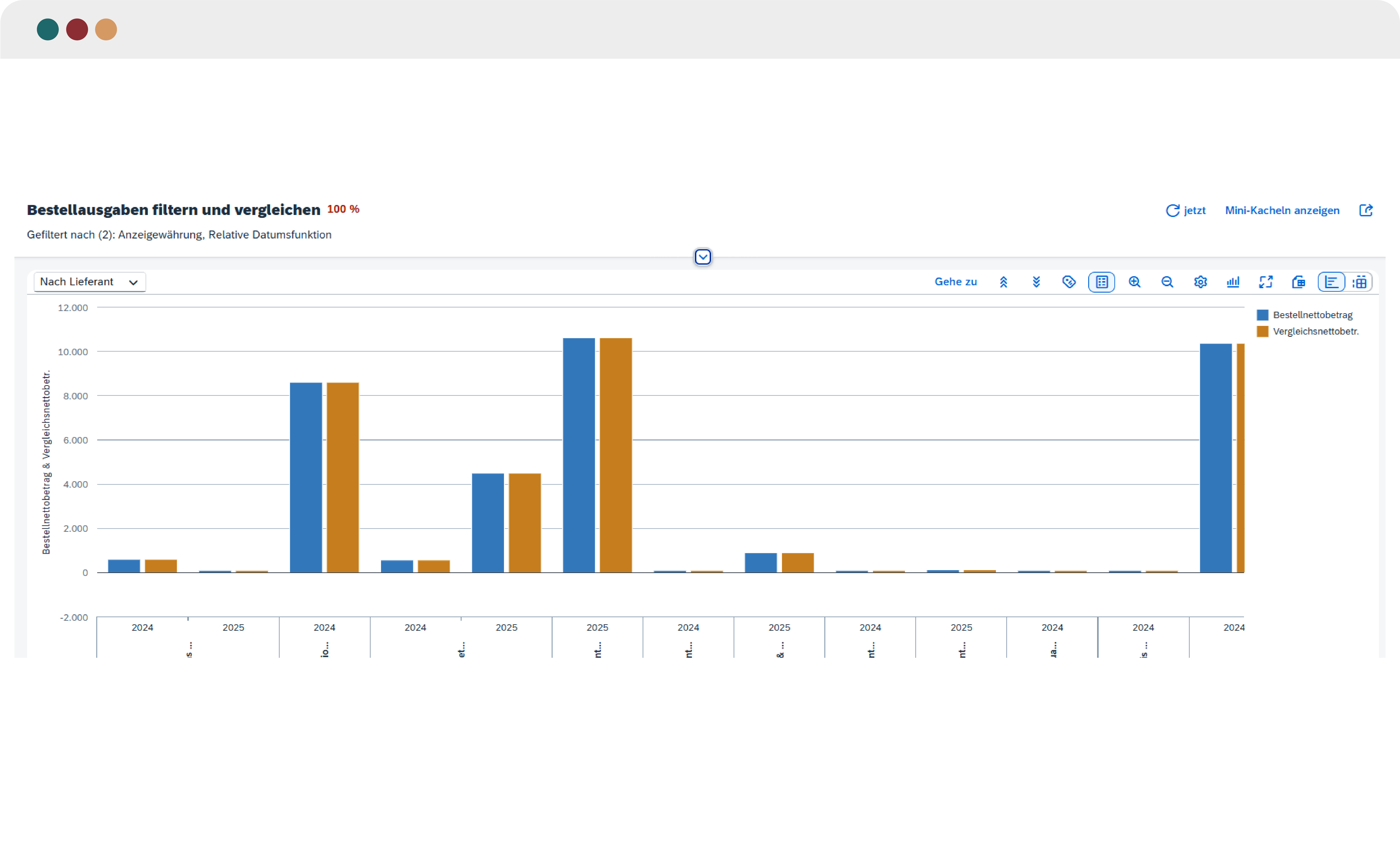Click the drill-down double chevron icon
This screenshot has height=857, width=1400.
point(1036,282)
